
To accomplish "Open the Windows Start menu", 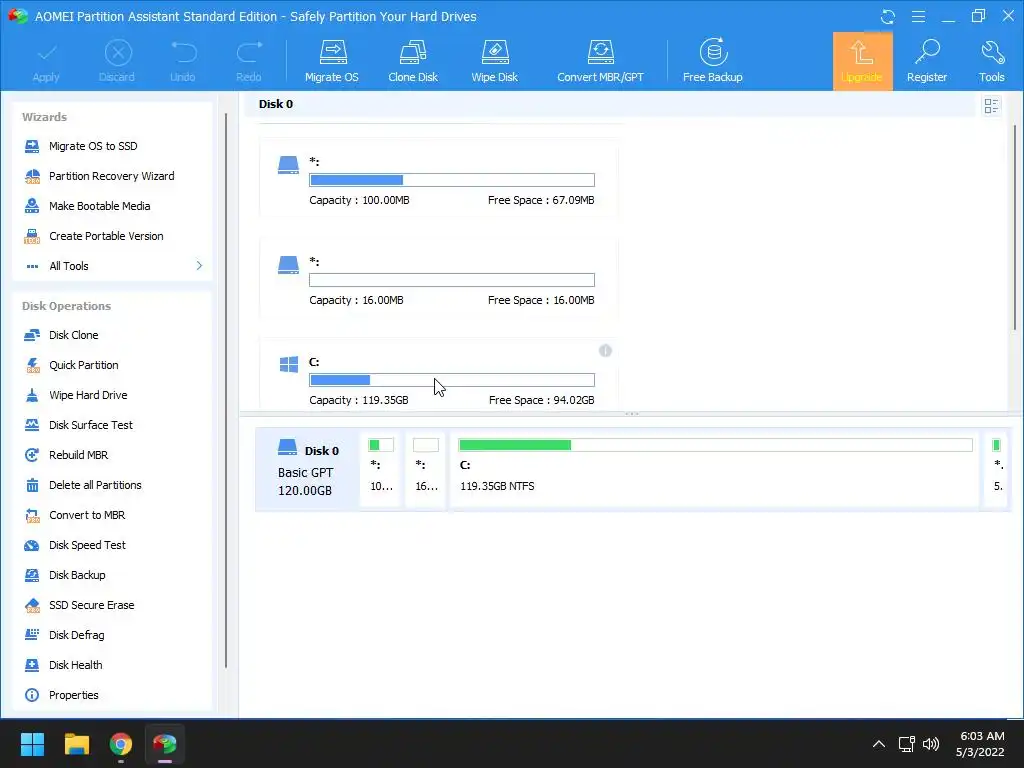I will pyautogui.click(x=32, y=744).
